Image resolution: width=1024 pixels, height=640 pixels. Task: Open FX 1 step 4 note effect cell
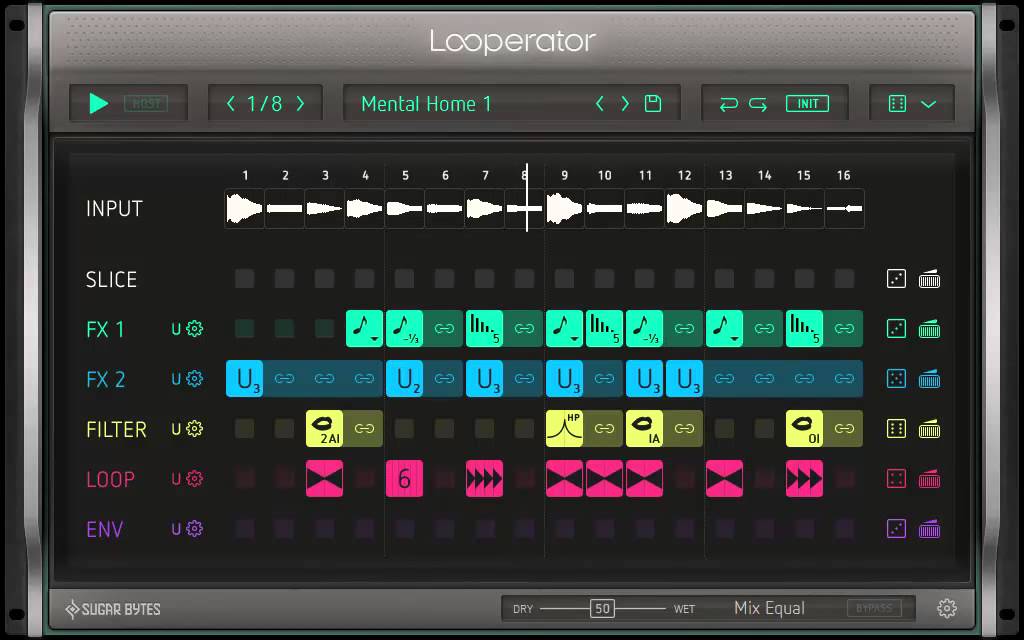[x=364, y=328]
